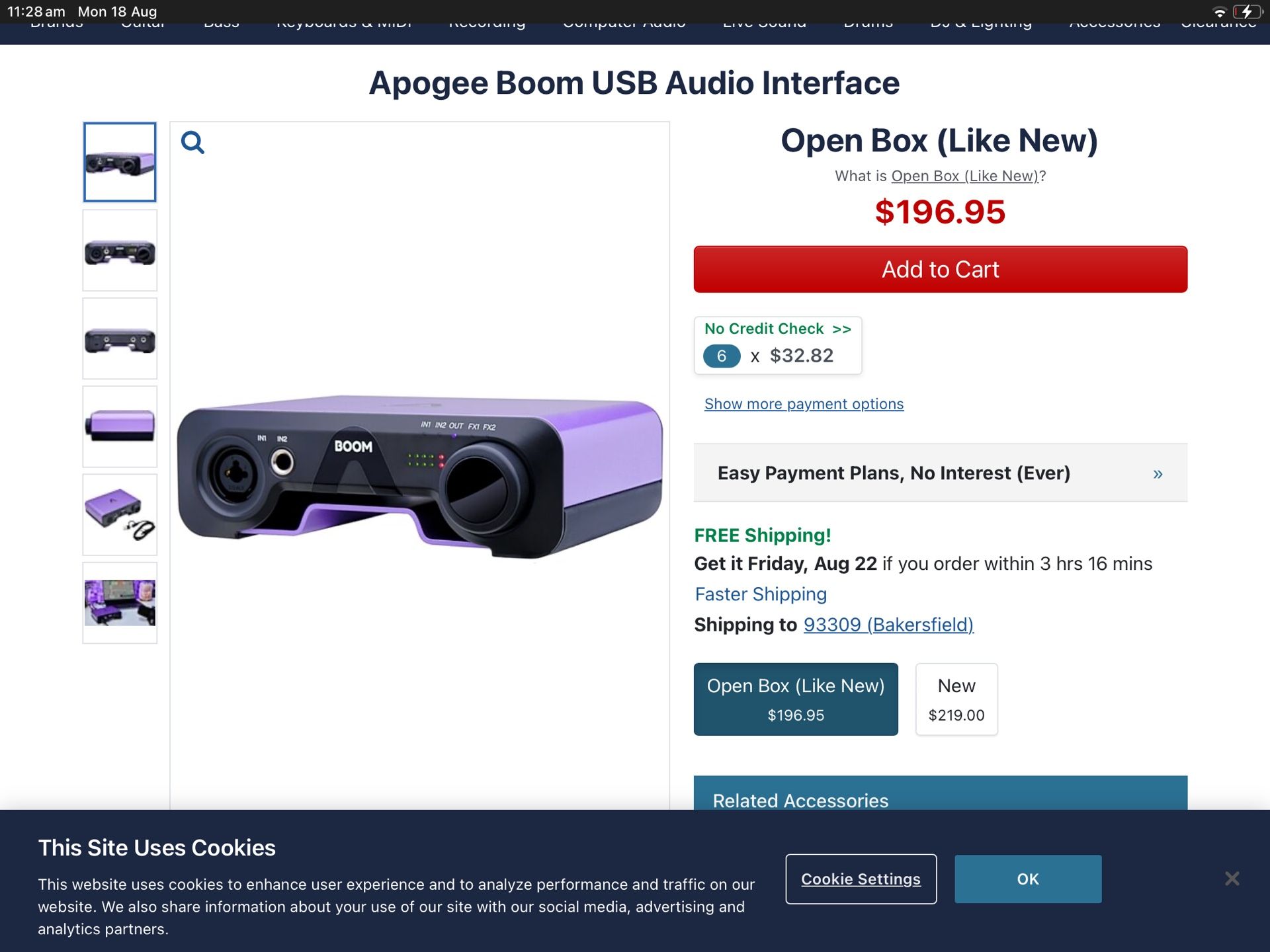Viewport: 1270px width, 952px height.
Task: Open Cookie Settings in the banner
Action: pyautogui.click(x=861, y=879)
